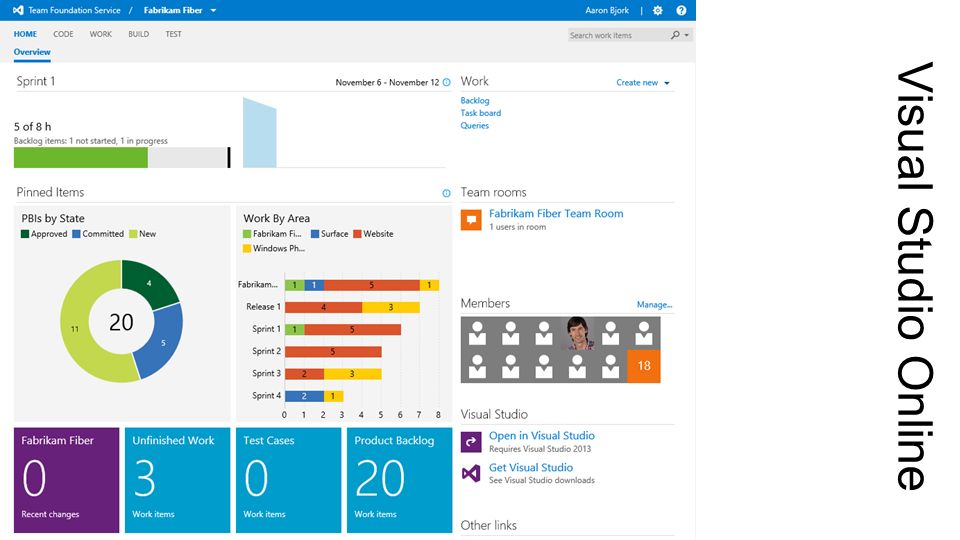Expand the Fabrikam Fiber project dropdown
Viewport: 960px width, 540px height.
click(x=213, y=10)
